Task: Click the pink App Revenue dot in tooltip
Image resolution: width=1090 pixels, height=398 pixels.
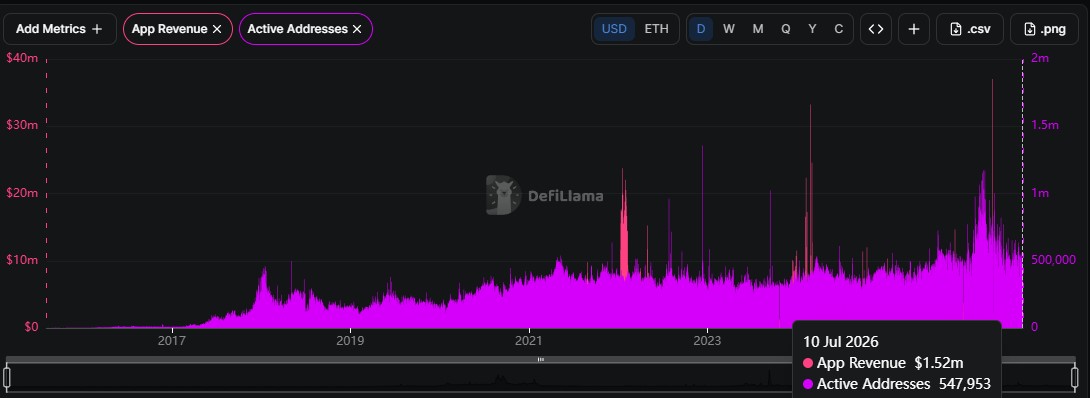Action: 808,363
